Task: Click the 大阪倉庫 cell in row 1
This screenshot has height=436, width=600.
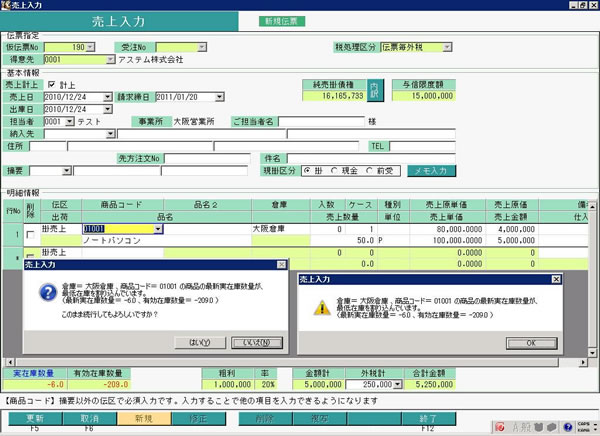Action: point(281,229)
